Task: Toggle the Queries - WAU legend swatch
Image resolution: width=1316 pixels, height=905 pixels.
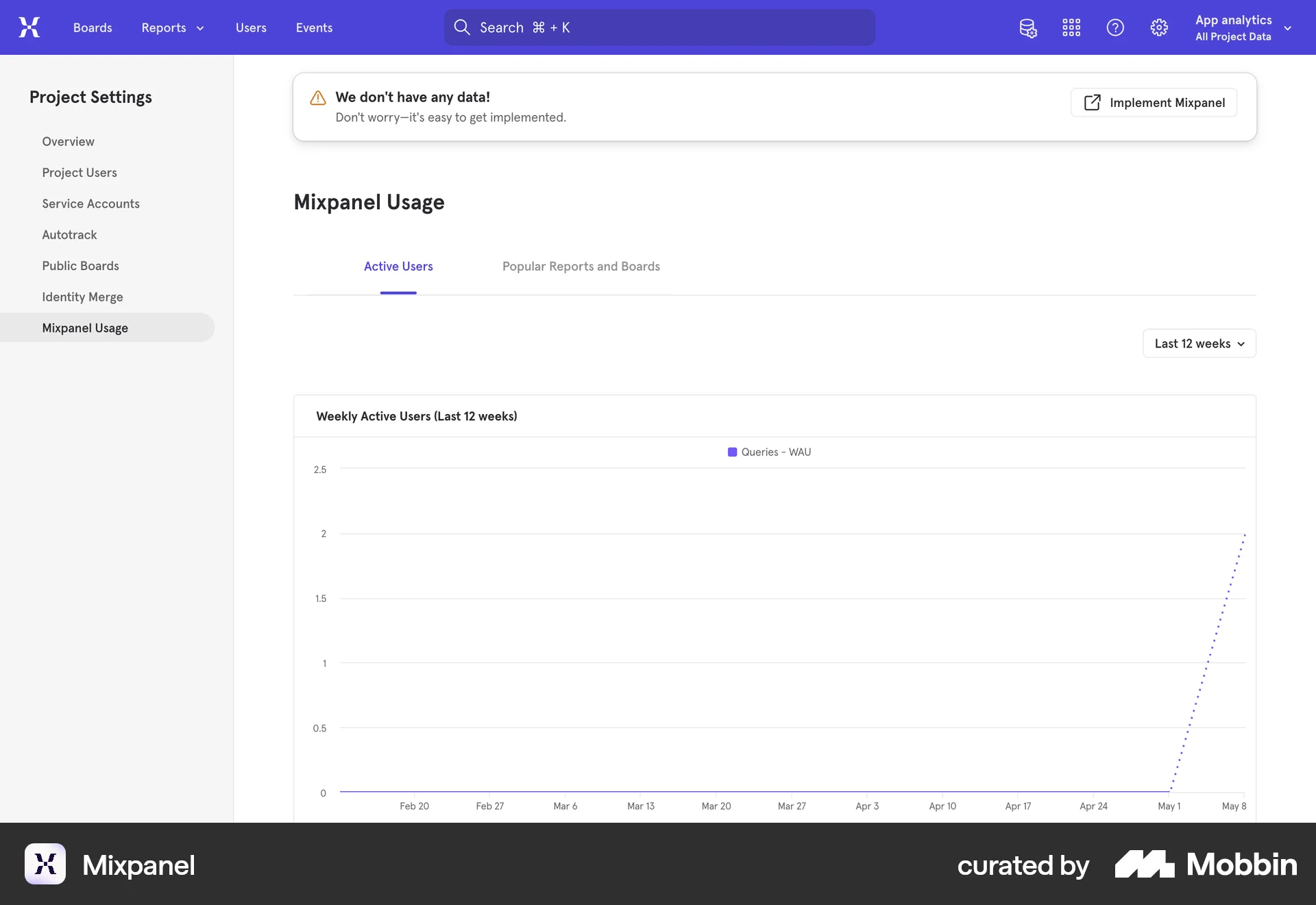Action: (x=732, y=452)
